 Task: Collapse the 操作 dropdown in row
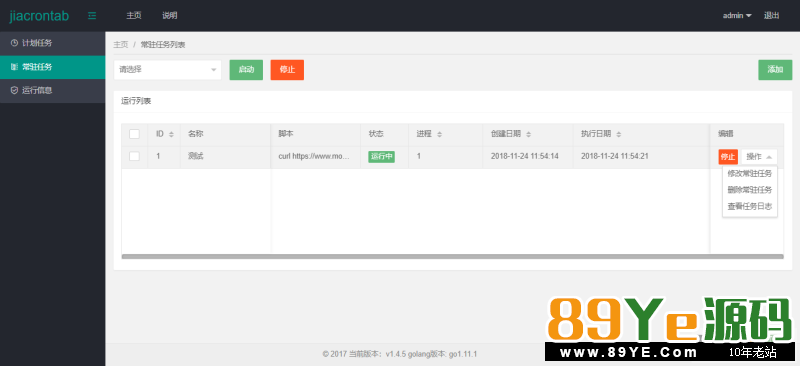[759, 157]
